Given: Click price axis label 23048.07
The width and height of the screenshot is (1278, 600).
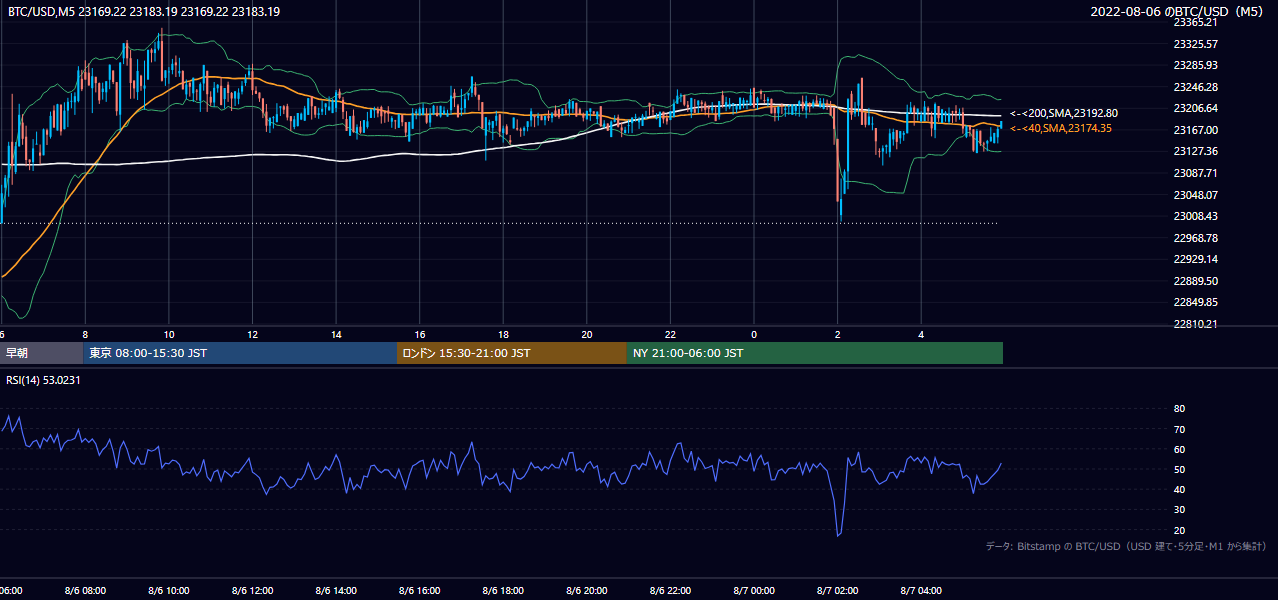Looking at the screenshot, I should pos(1195,195).
